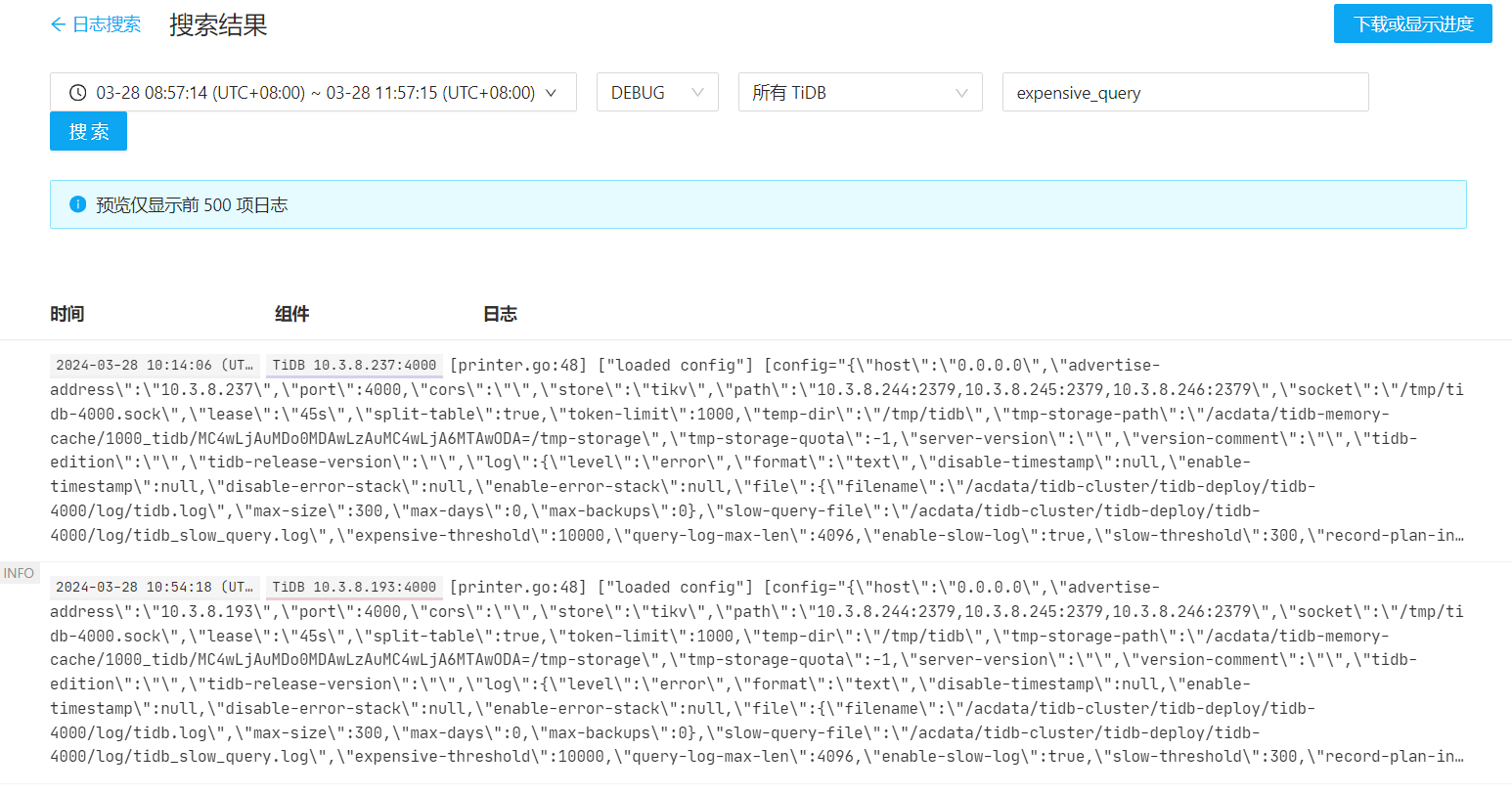This screenshot has width=1512, height=794.
Task: Click the 搜索 button
Action: 88,131
